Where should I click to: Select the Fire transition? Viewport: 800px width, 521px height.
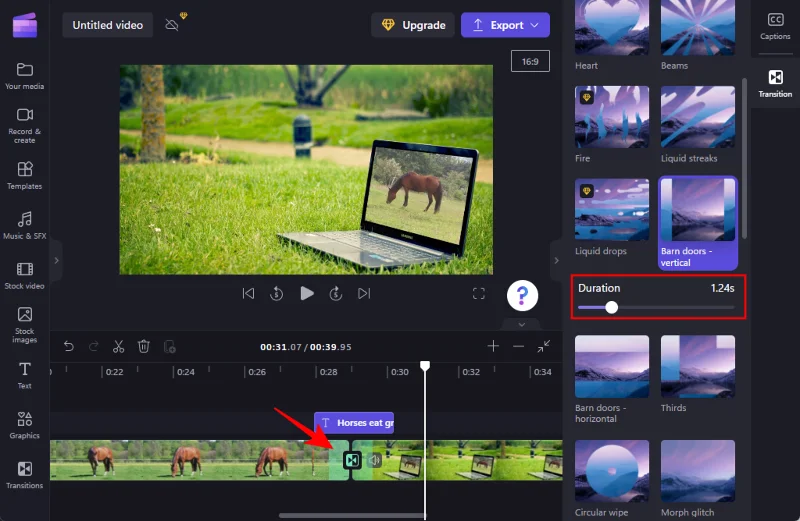coord(612,125)
